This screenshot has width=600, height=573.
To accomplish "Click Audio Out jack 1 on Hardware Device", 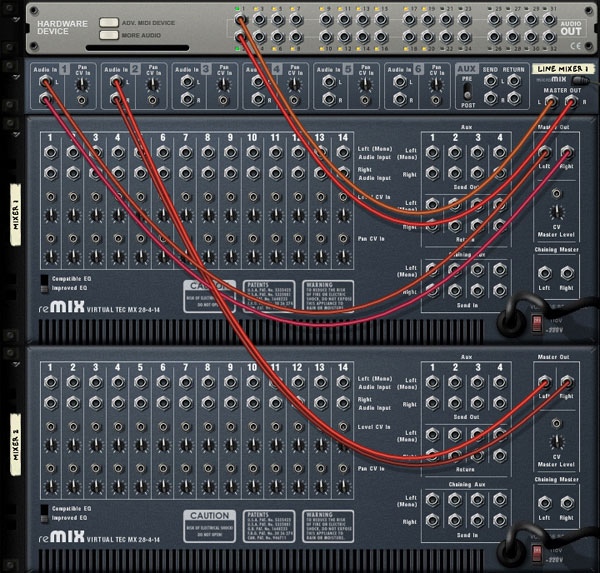I will coord(240,19).
